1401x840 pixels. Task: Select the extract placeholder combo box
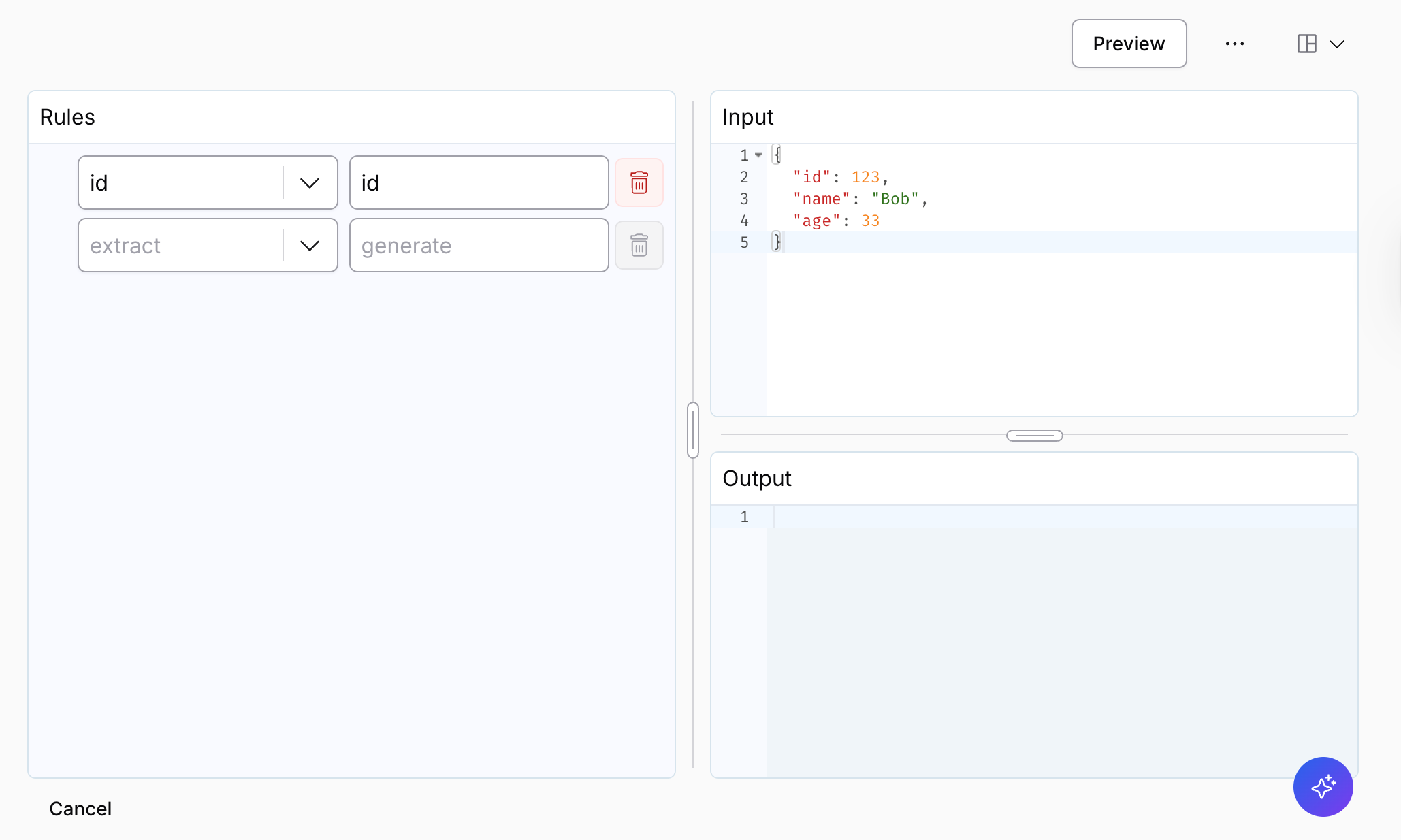pyautogui.click(x=208, y=245)
